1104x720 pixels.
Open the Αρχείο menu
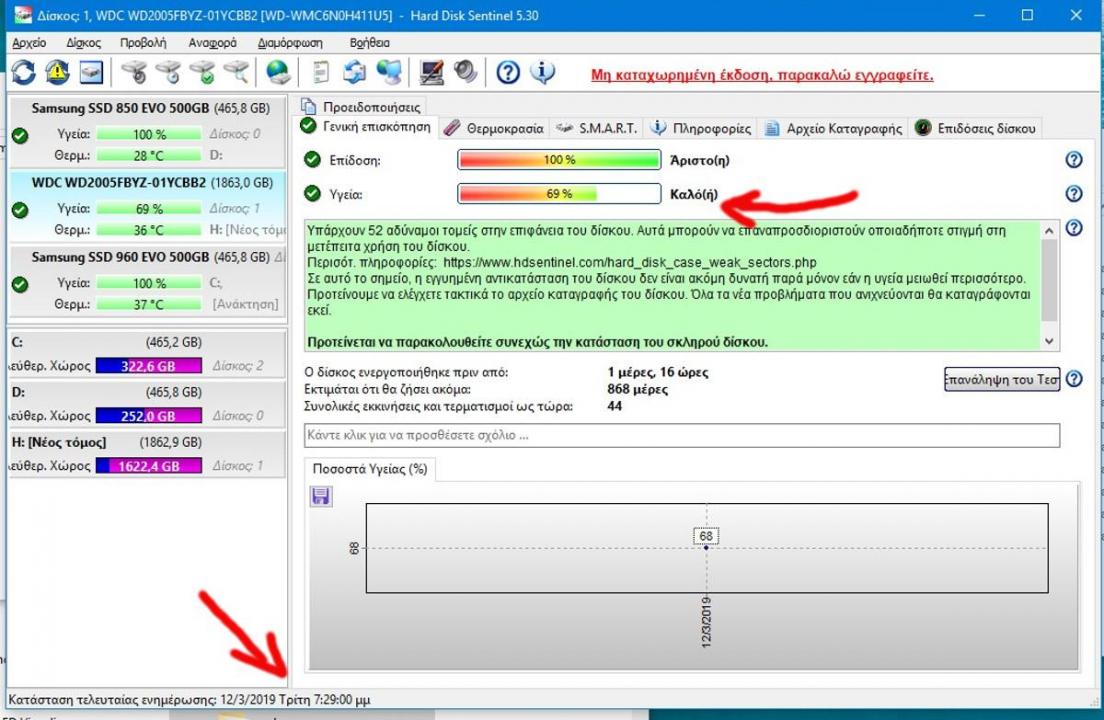coord(29,43)
